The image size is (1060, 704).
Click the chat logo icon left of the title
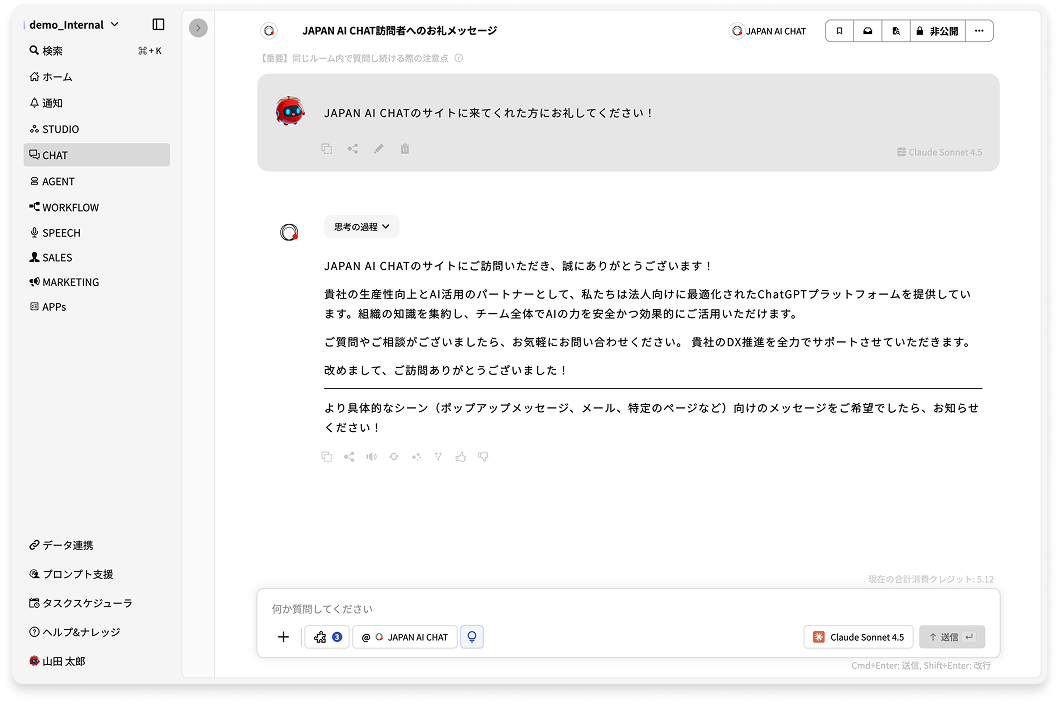point(269,31)
